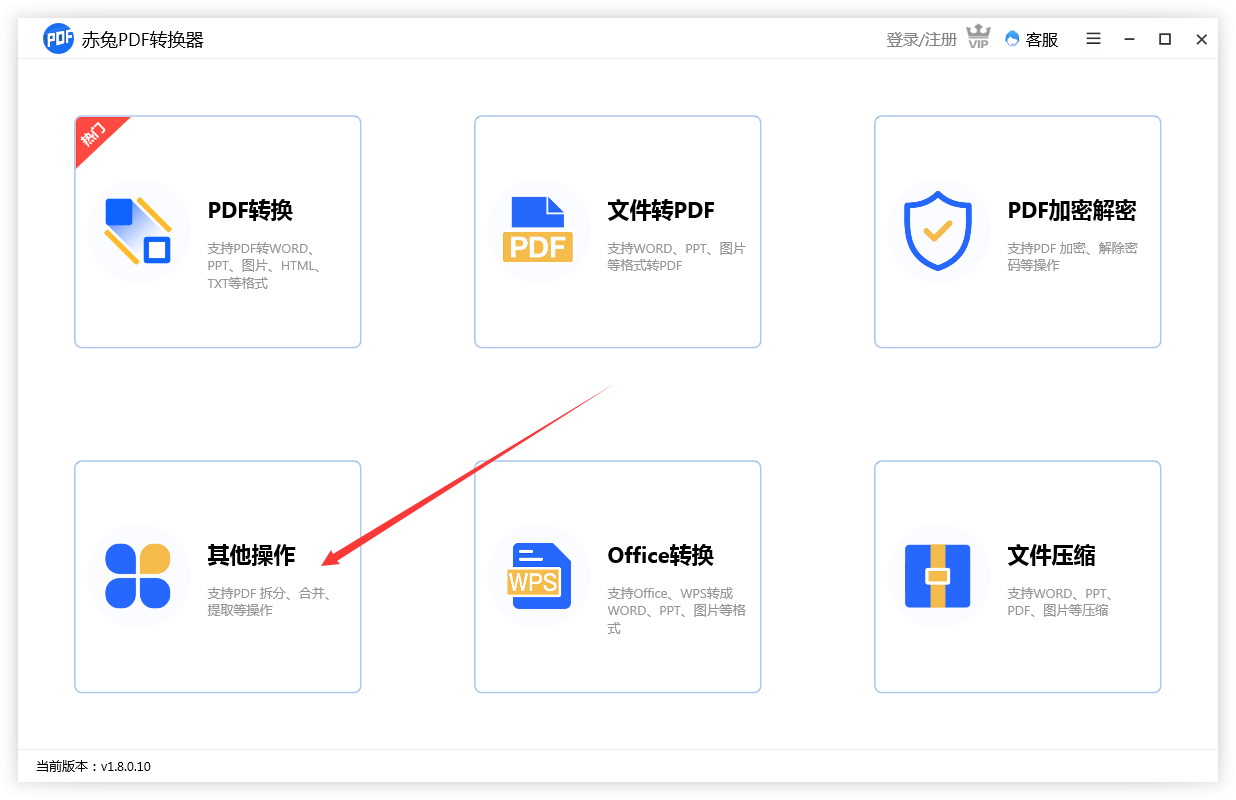The height and width of the screenshot is (800, 1236).
Task: Click the Office转换 WPS document icon
Action: point(538,576)
